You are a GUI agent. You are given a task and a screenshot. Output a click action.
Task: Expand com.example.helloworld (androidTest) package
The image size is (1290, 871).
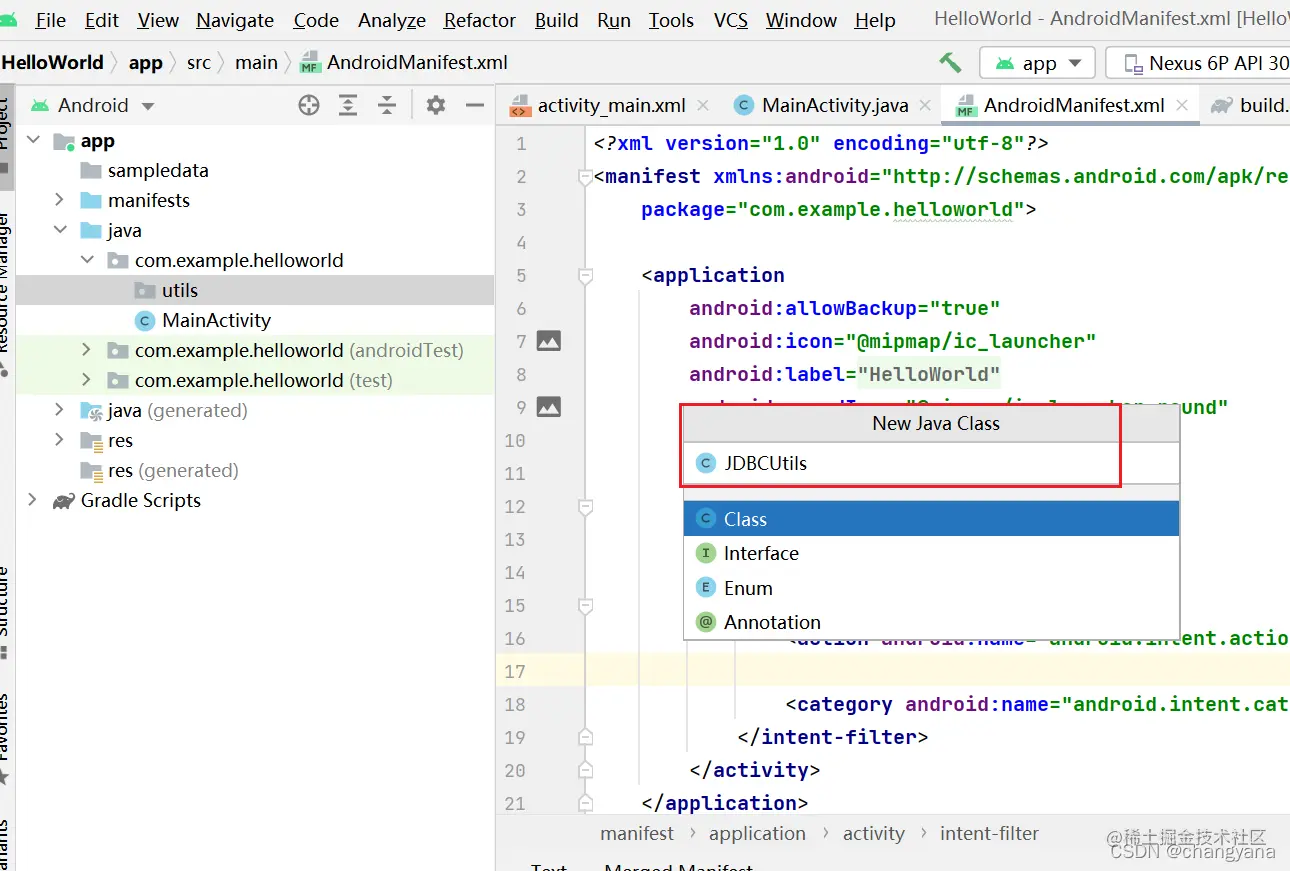click(87, 350)
